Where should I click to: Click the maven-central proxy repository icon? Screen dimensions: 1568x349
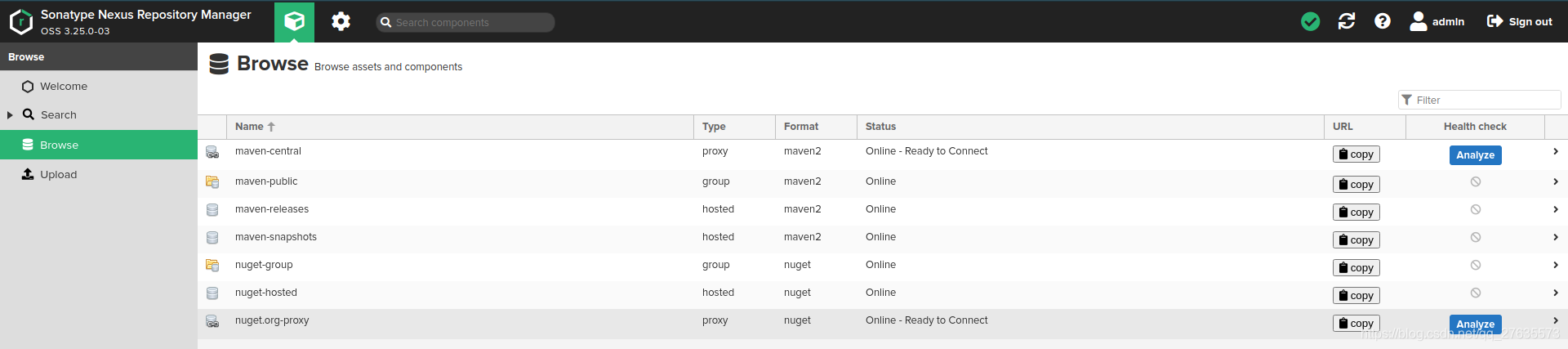click(212, 152)
